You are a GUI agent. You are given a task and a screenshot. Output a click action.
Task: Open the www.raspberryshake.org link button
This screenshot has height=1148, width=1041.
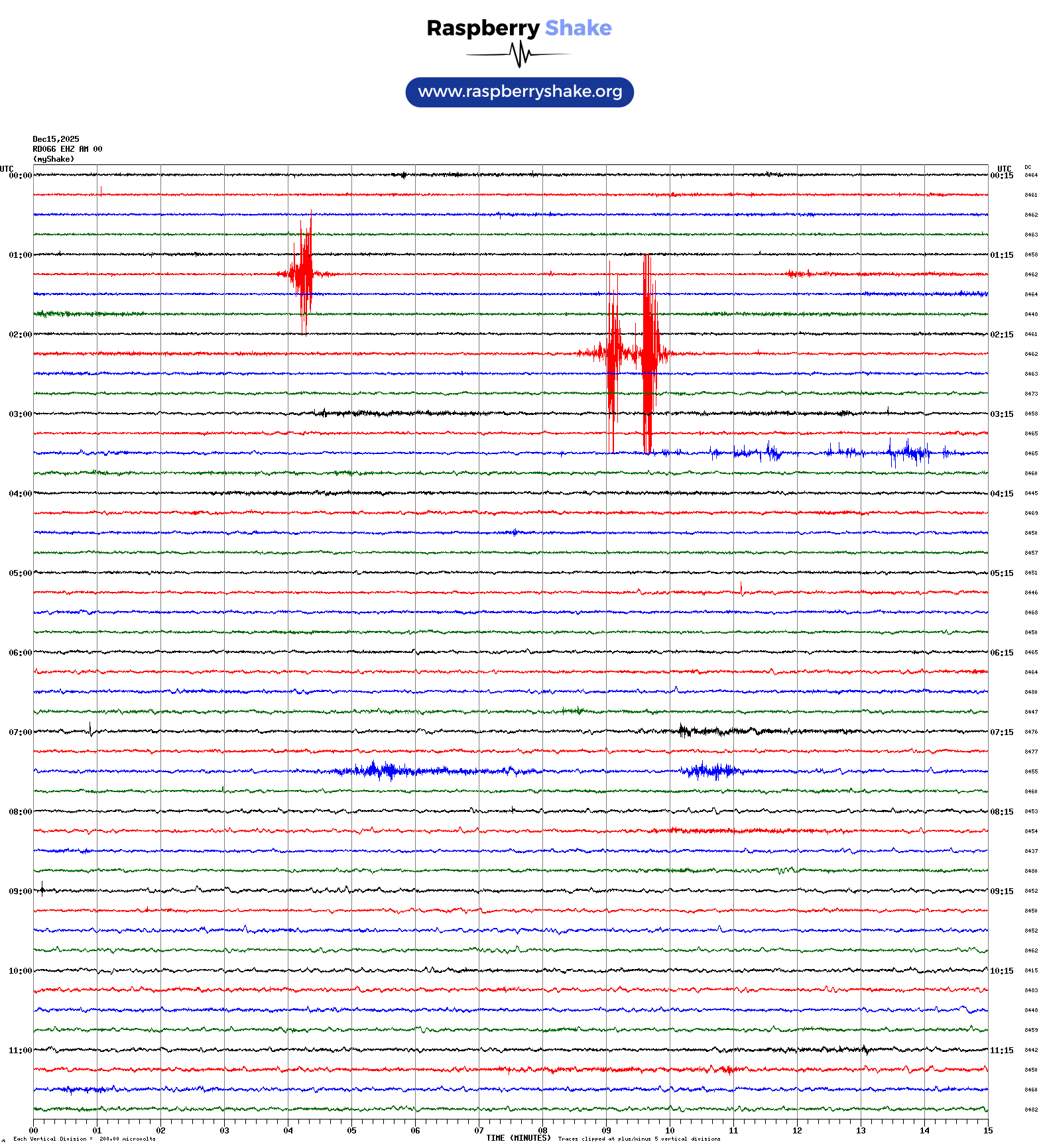pos(519,92)
